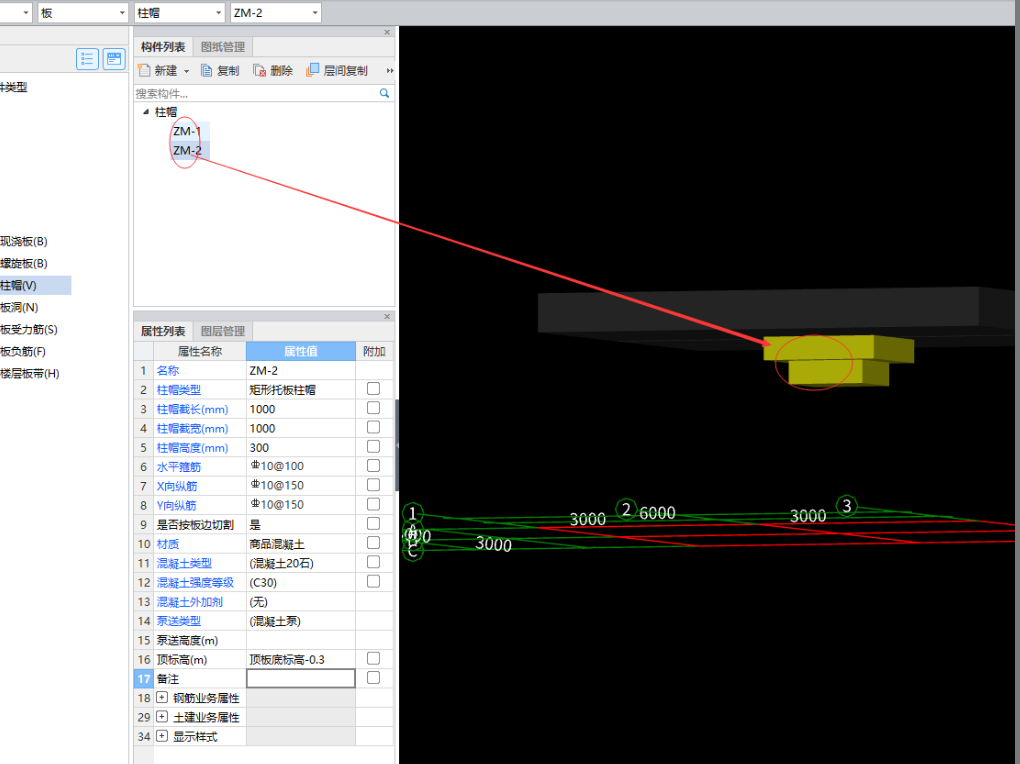Click the 删除 delete button
This screenshot has width=1020, height=764.
click(x=273, y=70)
